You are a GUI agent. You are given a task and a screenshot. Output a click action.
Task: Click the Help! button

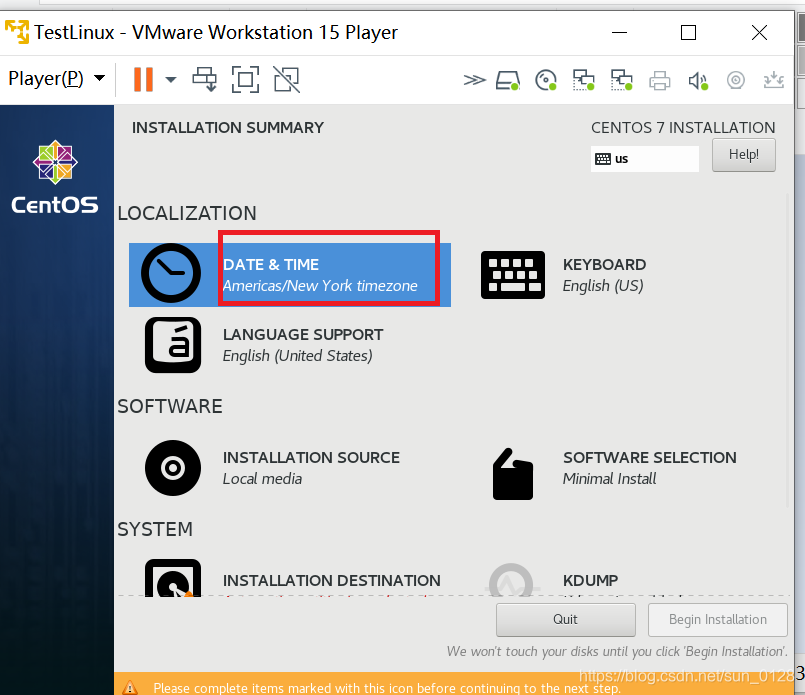(743, 155)
